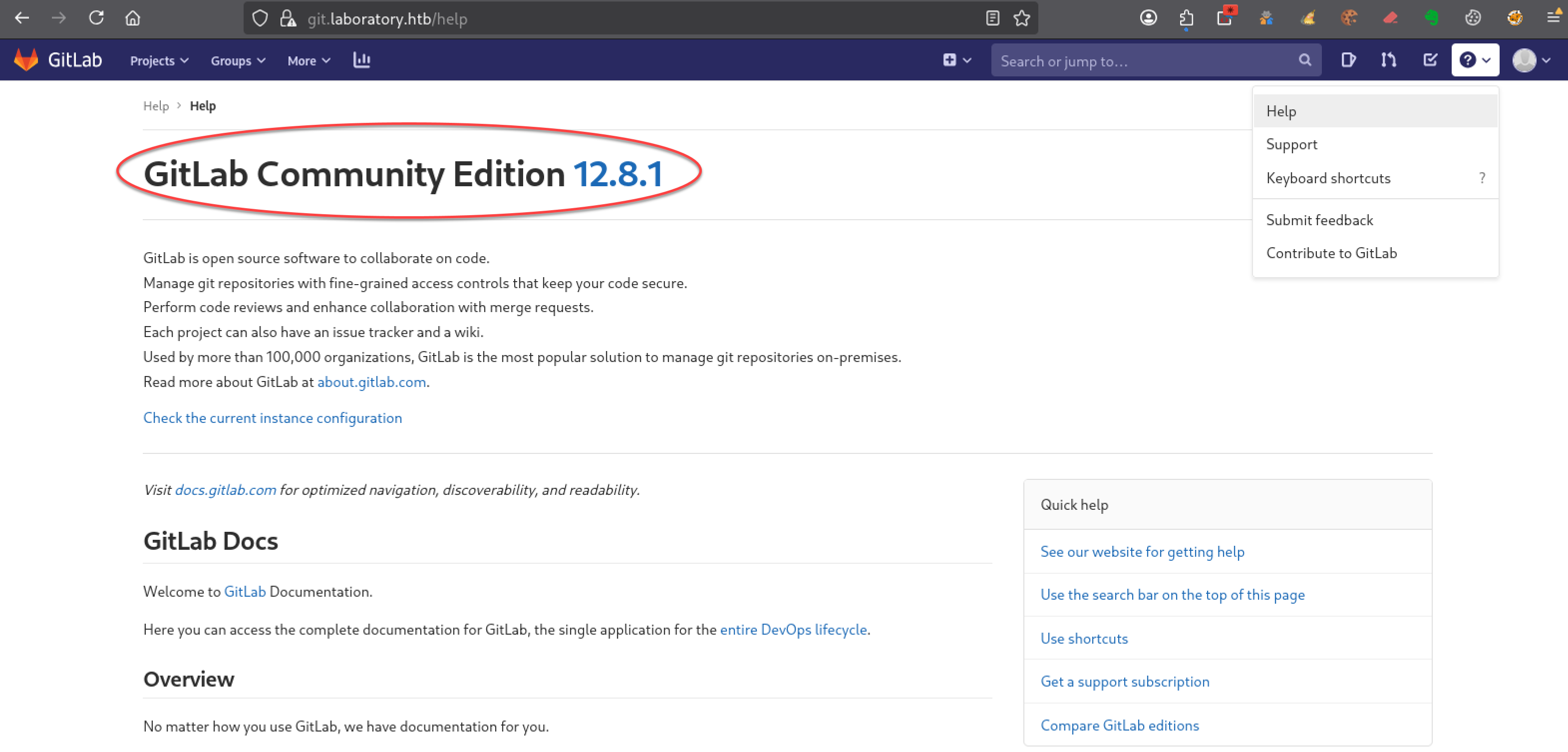This screenshot has height=752, width=1568.
Task: Open the about.gitlab.com link
Action: pos(371,382)
